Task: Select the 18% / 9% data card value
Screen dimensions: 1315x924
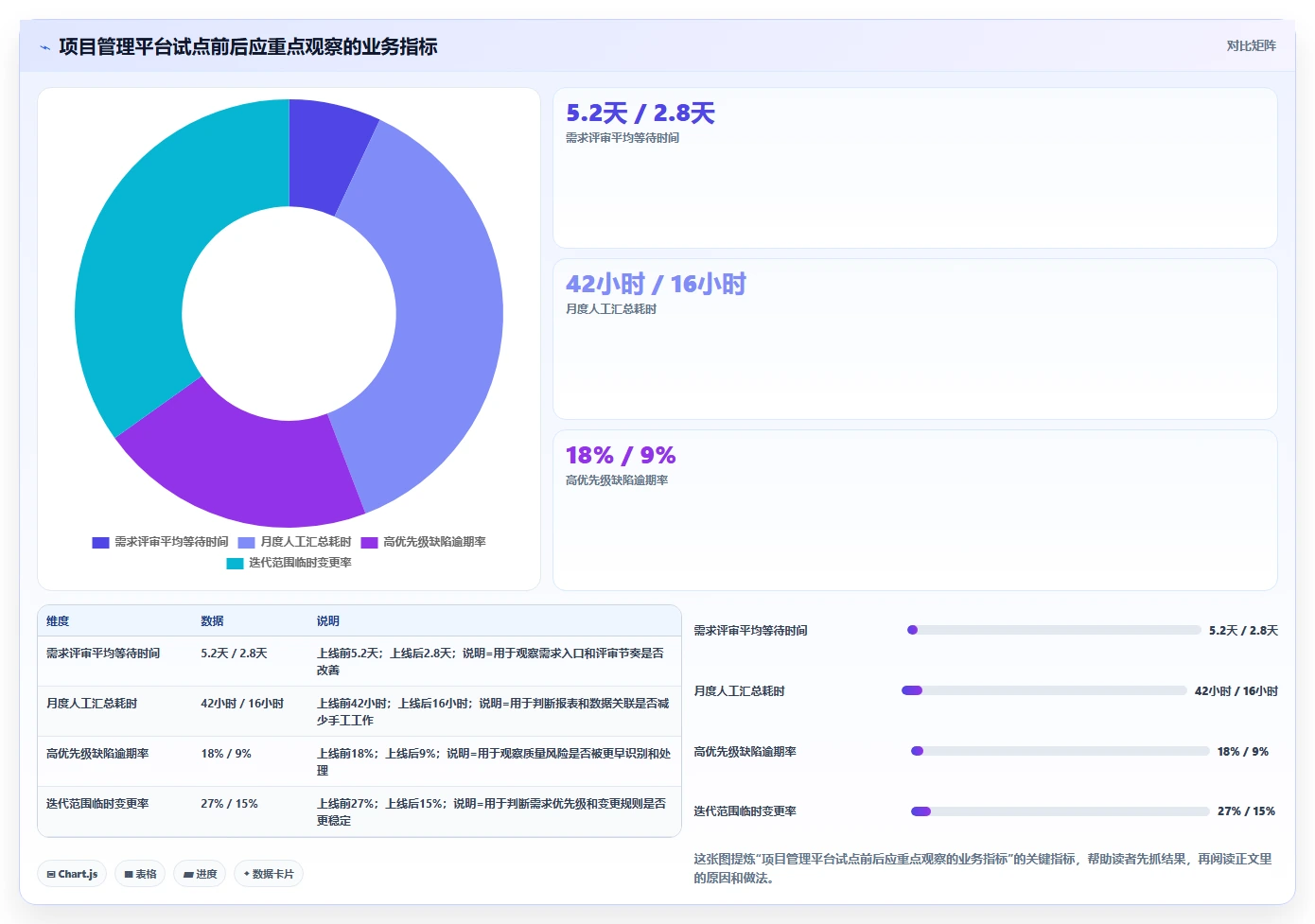Action: pyautogui.click(x=621, y=456)
